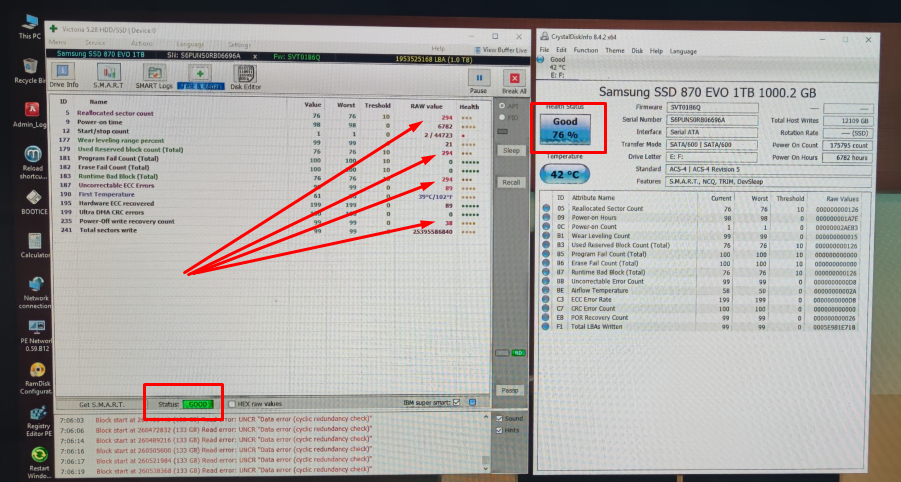Select the Uncorrectable ECC Errors row in Victoria
The width and height of the screenshot is (901, 482).
pyautogui.click(x=270, y=186)
